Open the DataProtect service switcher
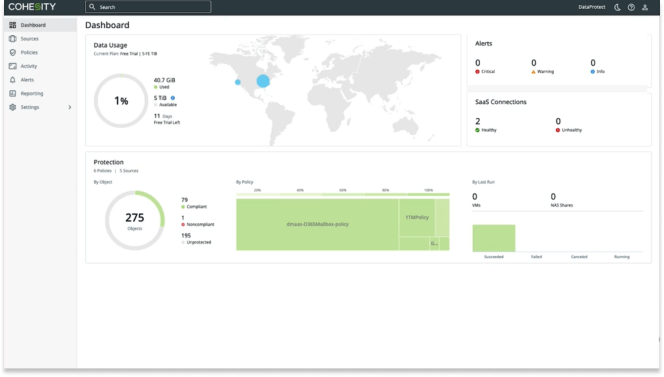The image size is (664, 377). click(592, 7)
